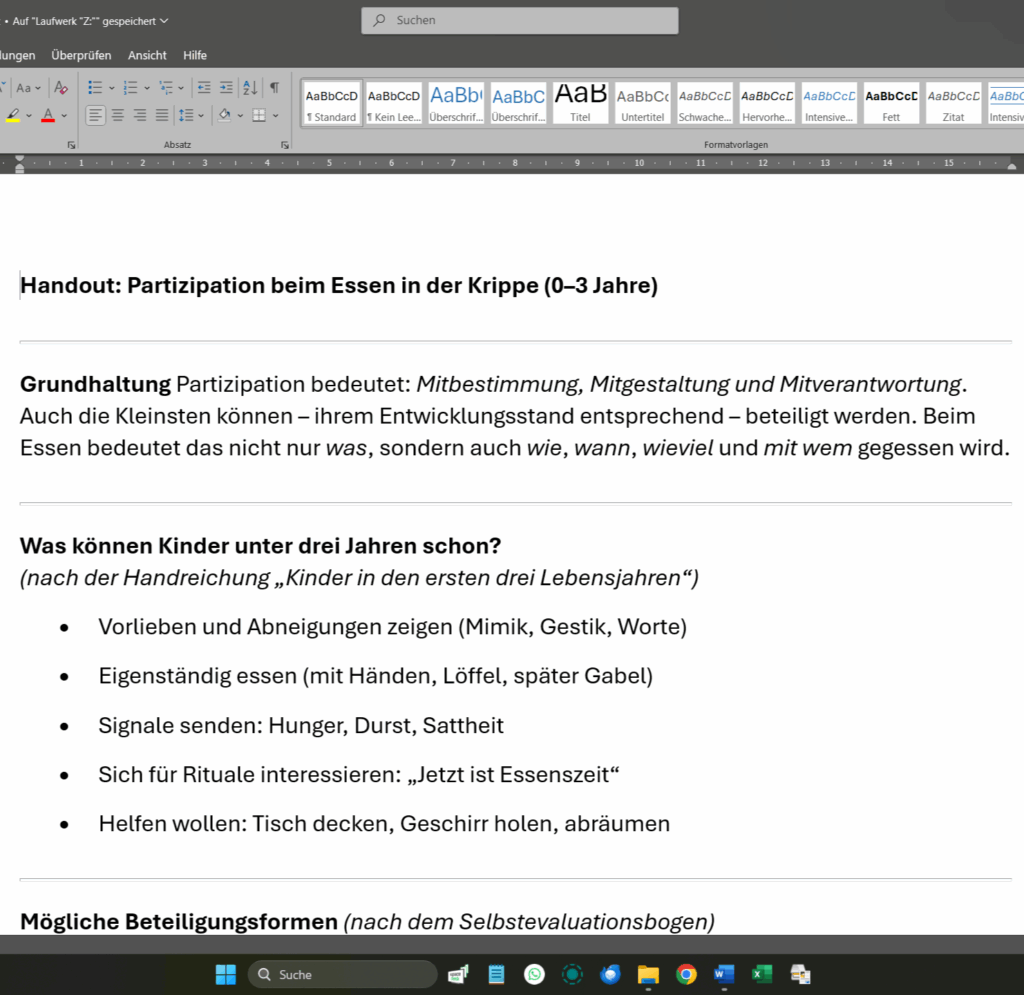
Task: Expand multilevel list dropdown arrow
Action: coord(181,88)
